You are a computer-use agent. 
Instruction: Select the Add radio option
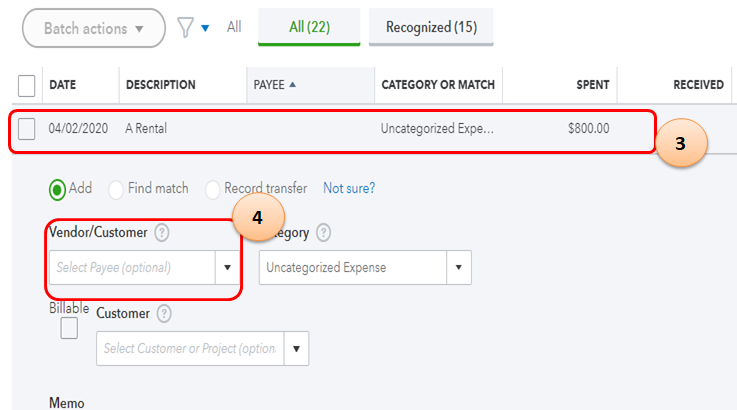tap(58, 188)
